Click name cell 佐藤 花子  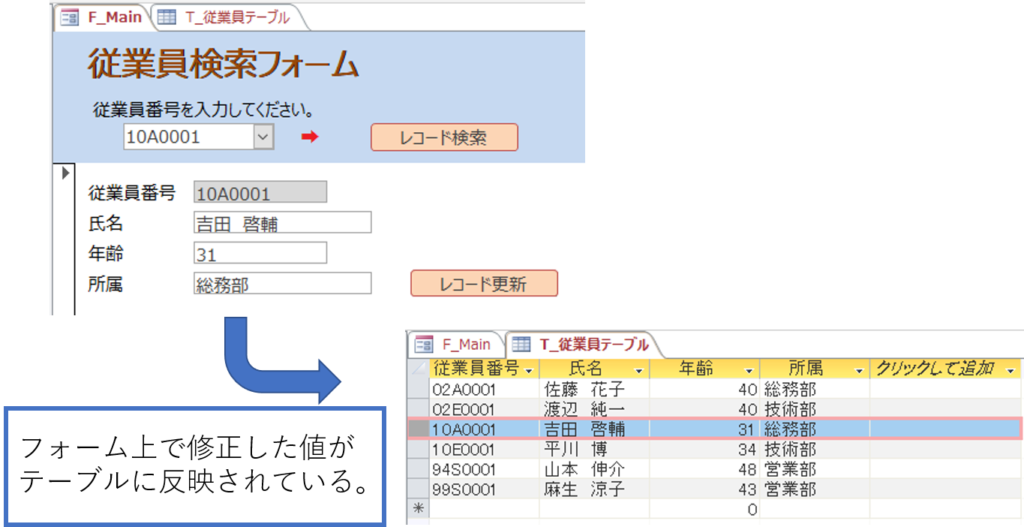pos(594,389)
